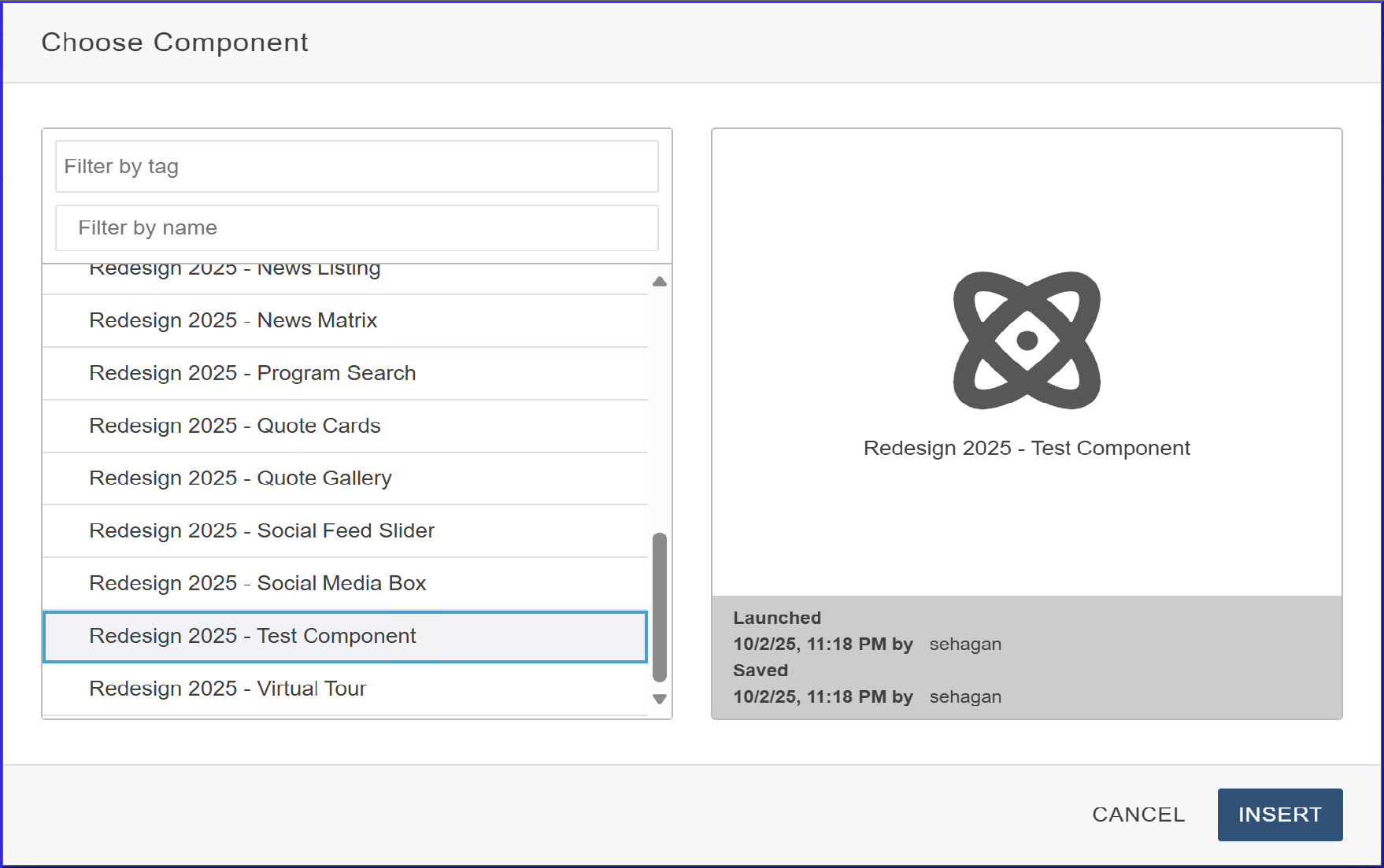Click the component list scrollbar thumb
This screenshot has width=1384, height=868.
660,606
